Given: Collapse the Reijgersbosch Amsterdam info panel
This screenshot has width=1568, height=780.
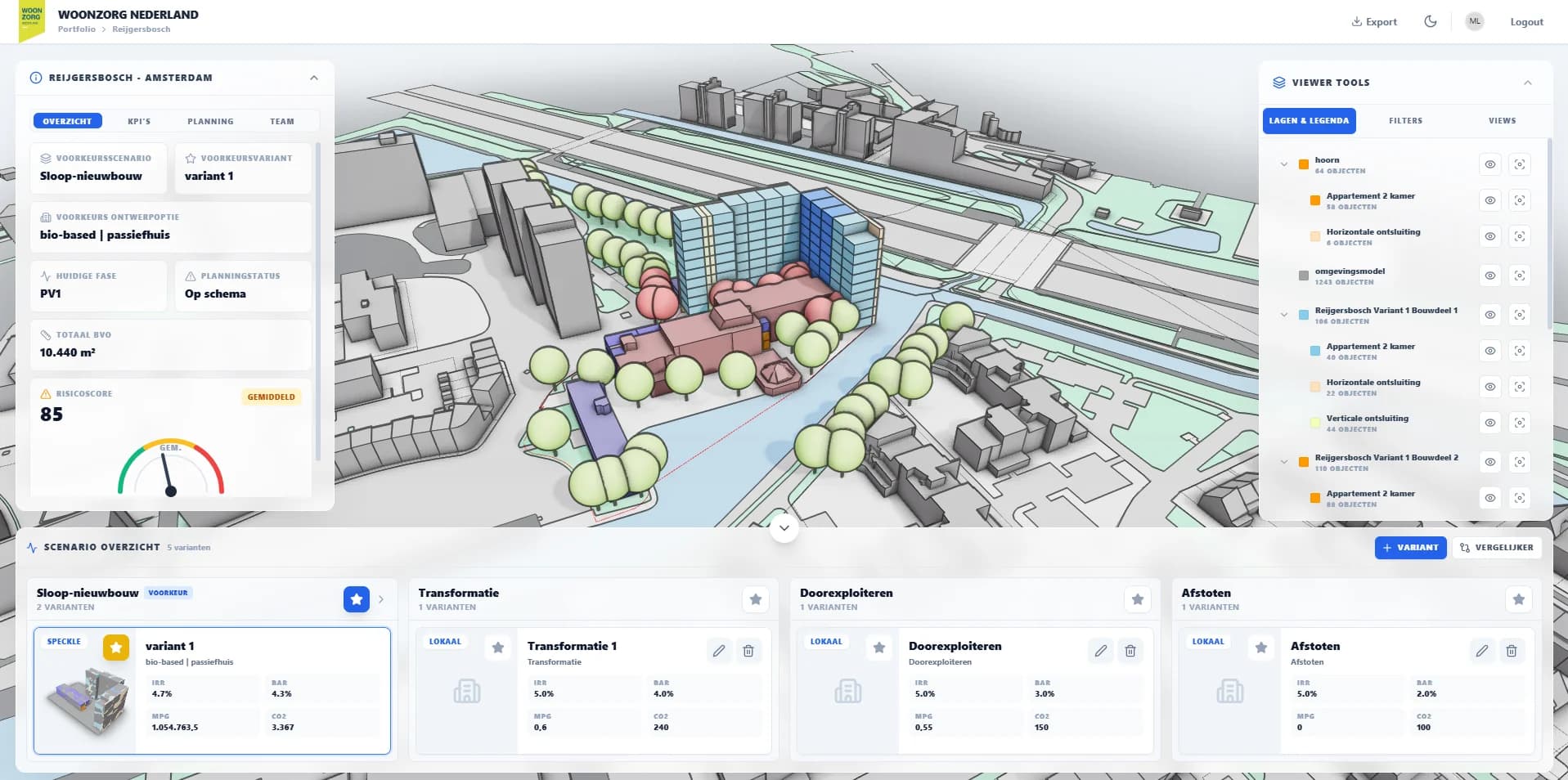Looking at the screenshot, I should pos(314,78).
